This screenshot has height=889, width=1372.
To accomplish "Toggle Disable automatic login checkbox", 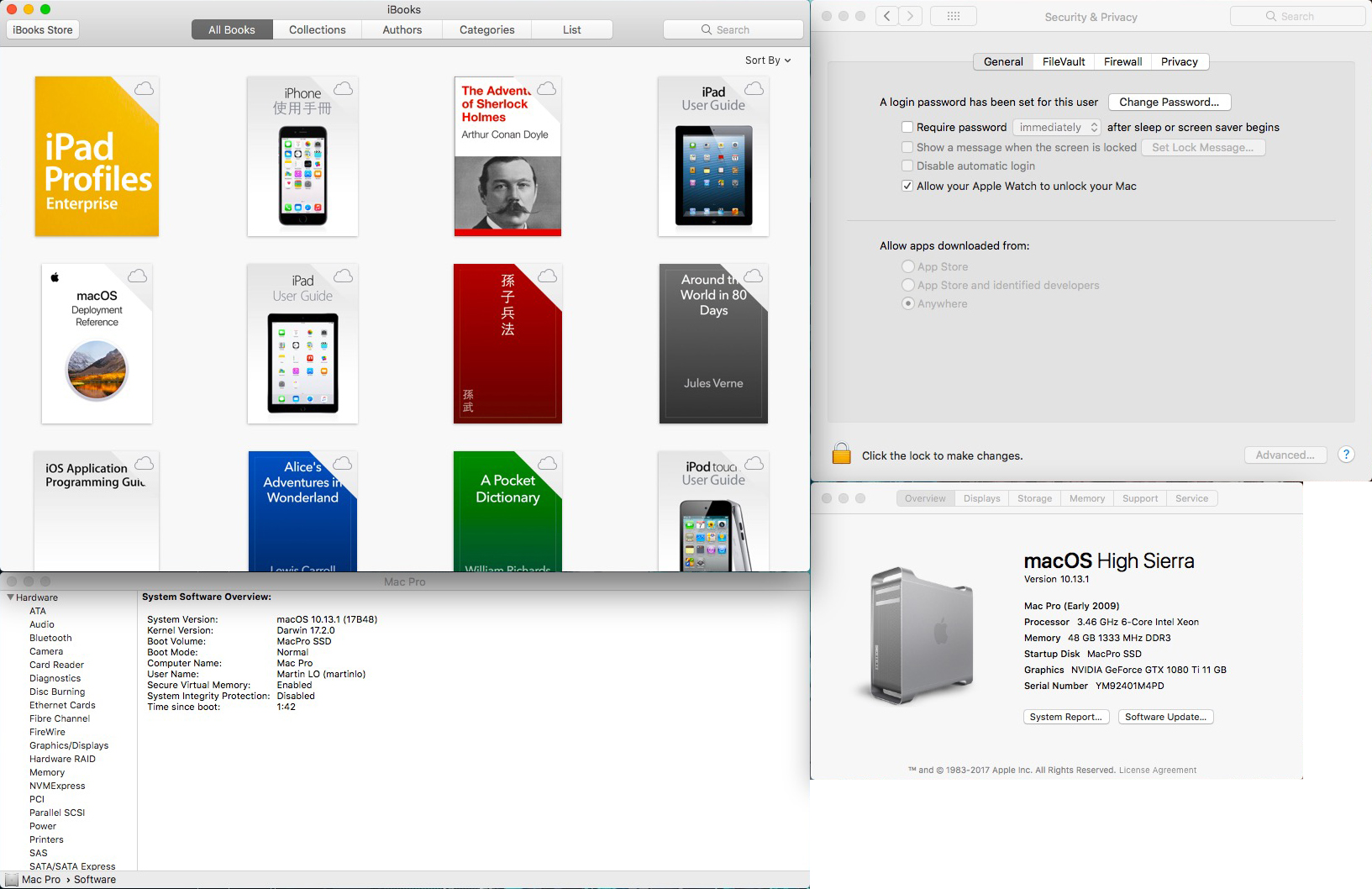I will pyautogui.click(x=907, y=166).
